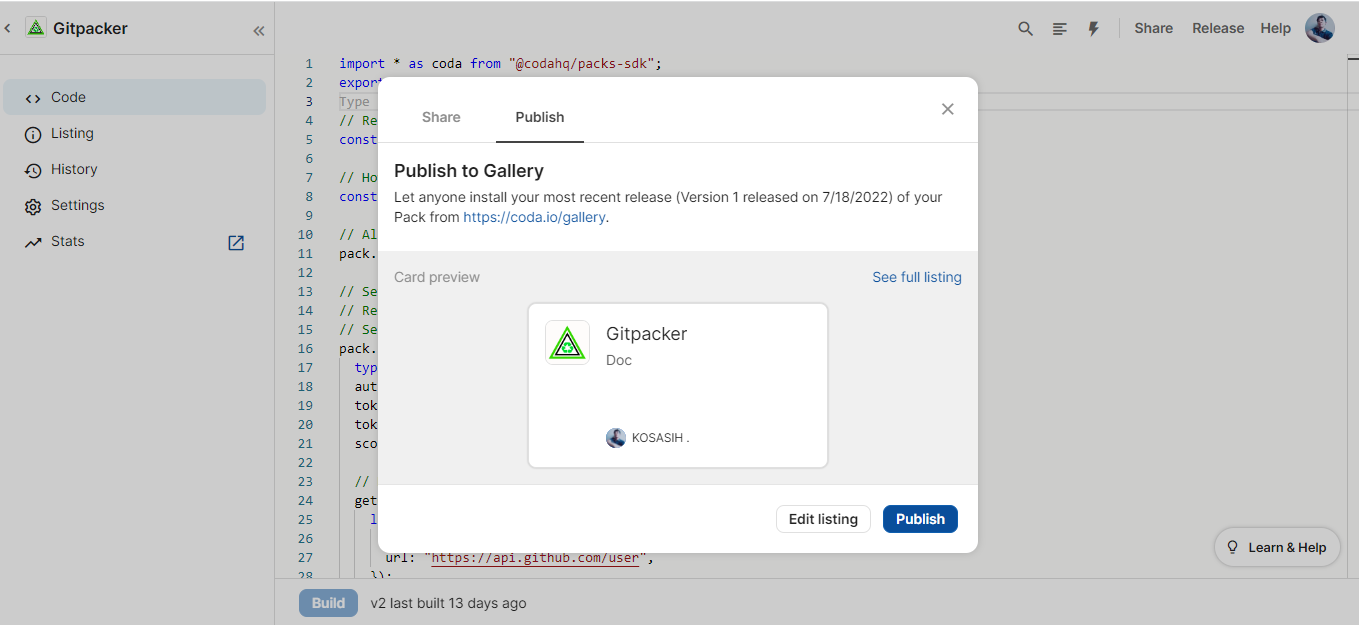The width and height of the screenshot is (1359, 625).
Task: Click the Settings gear icon
Action: (x=33, y=206)
